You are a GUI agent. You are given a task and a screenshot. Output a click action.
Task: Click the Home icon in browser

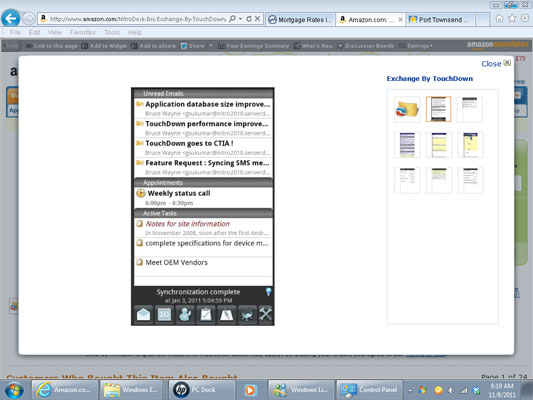click(x=499, y=18)
